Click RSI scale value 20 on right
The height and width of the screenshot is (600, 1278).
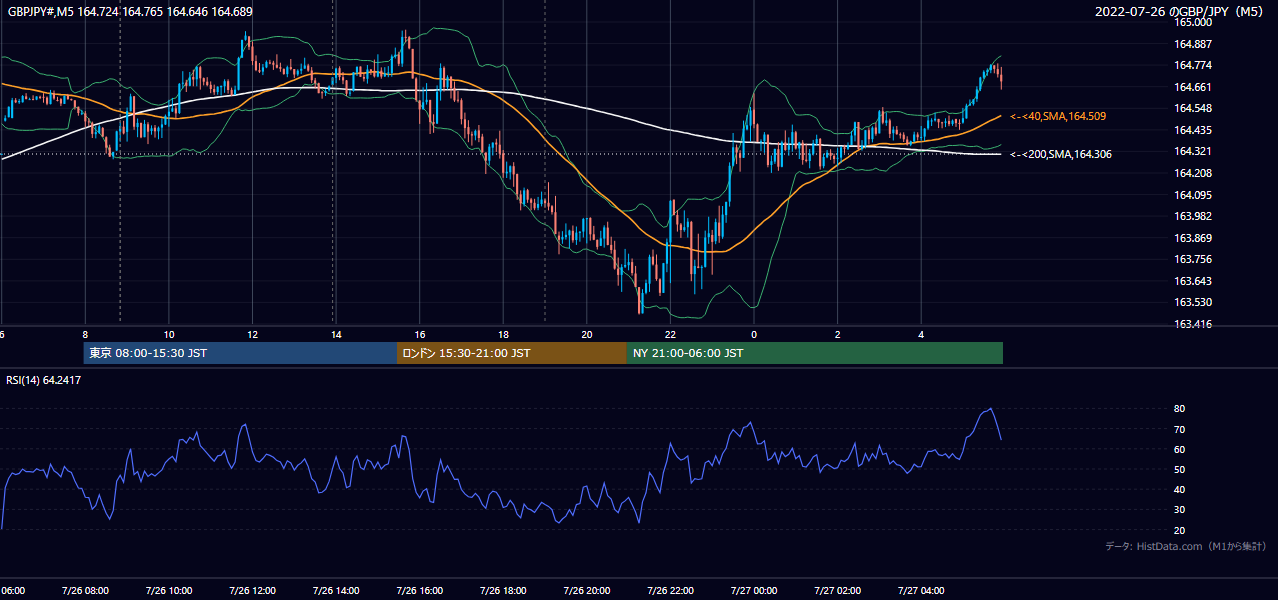(x=1180, y=530)
